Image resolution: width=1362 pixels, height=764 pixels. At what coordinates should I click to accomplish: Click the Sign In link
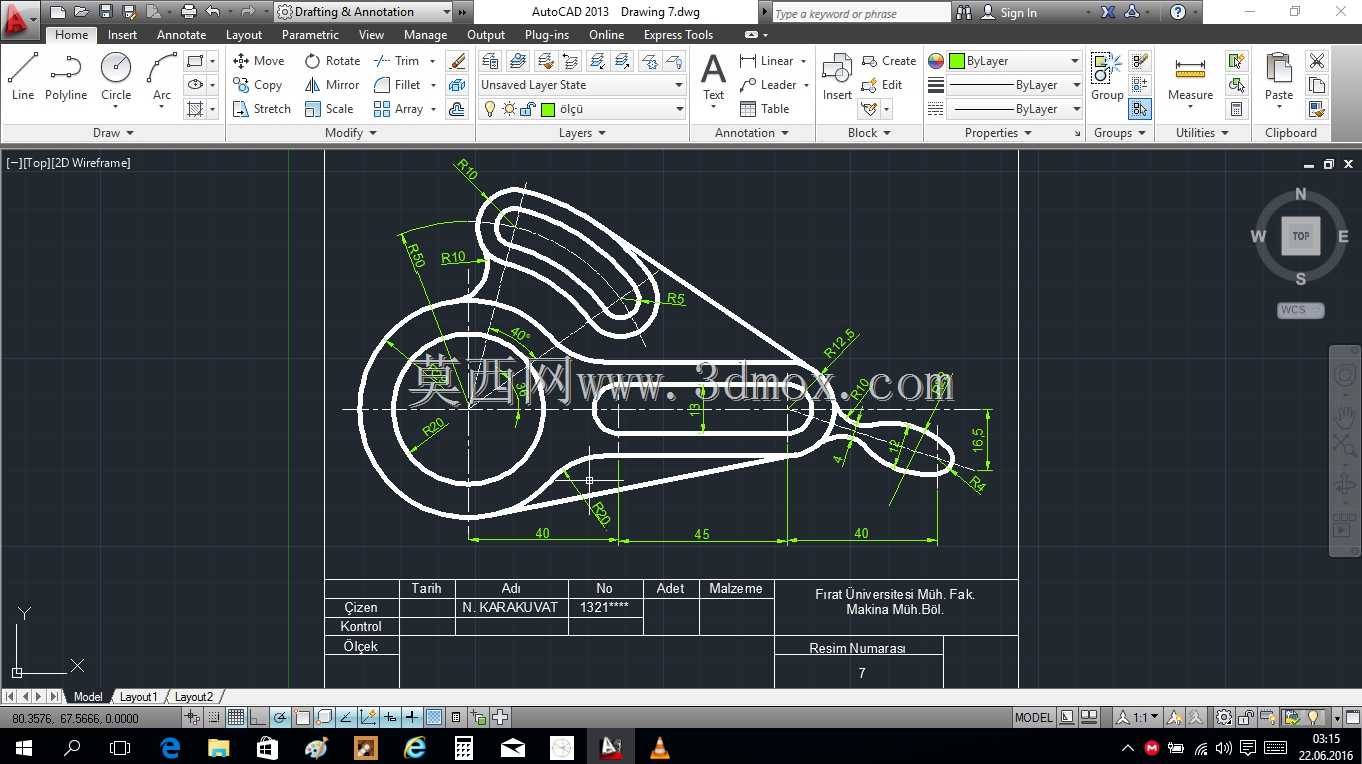[1009, 13]
